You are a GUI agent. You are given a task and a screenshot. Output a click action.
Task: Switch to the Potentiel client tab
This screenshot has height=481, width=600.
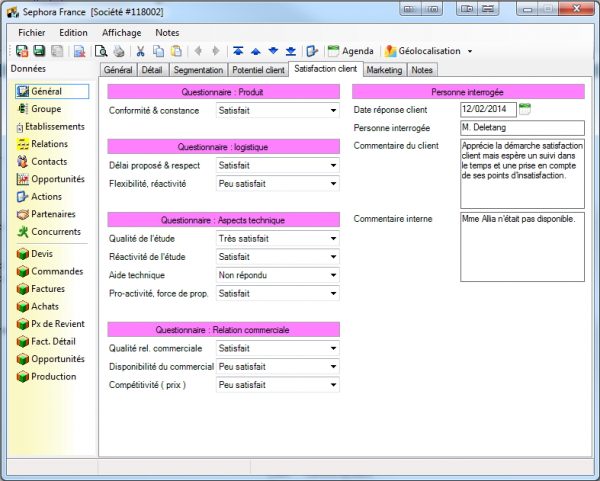point(258,70)
